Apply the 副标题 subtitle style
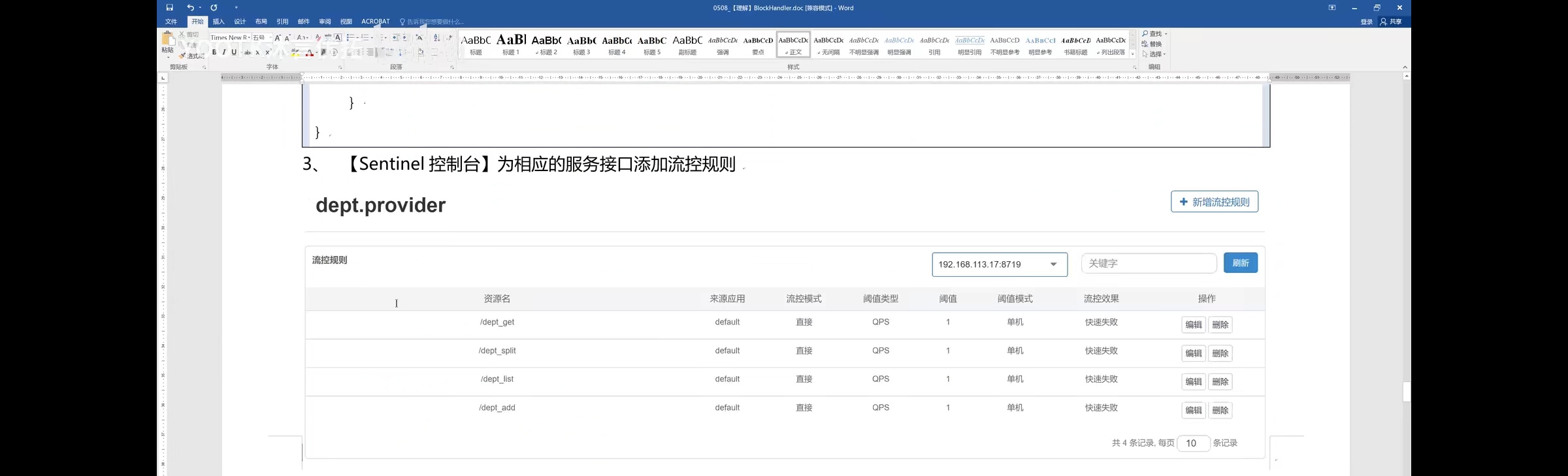Screen dimensions: 1568x476 point(687,44)
